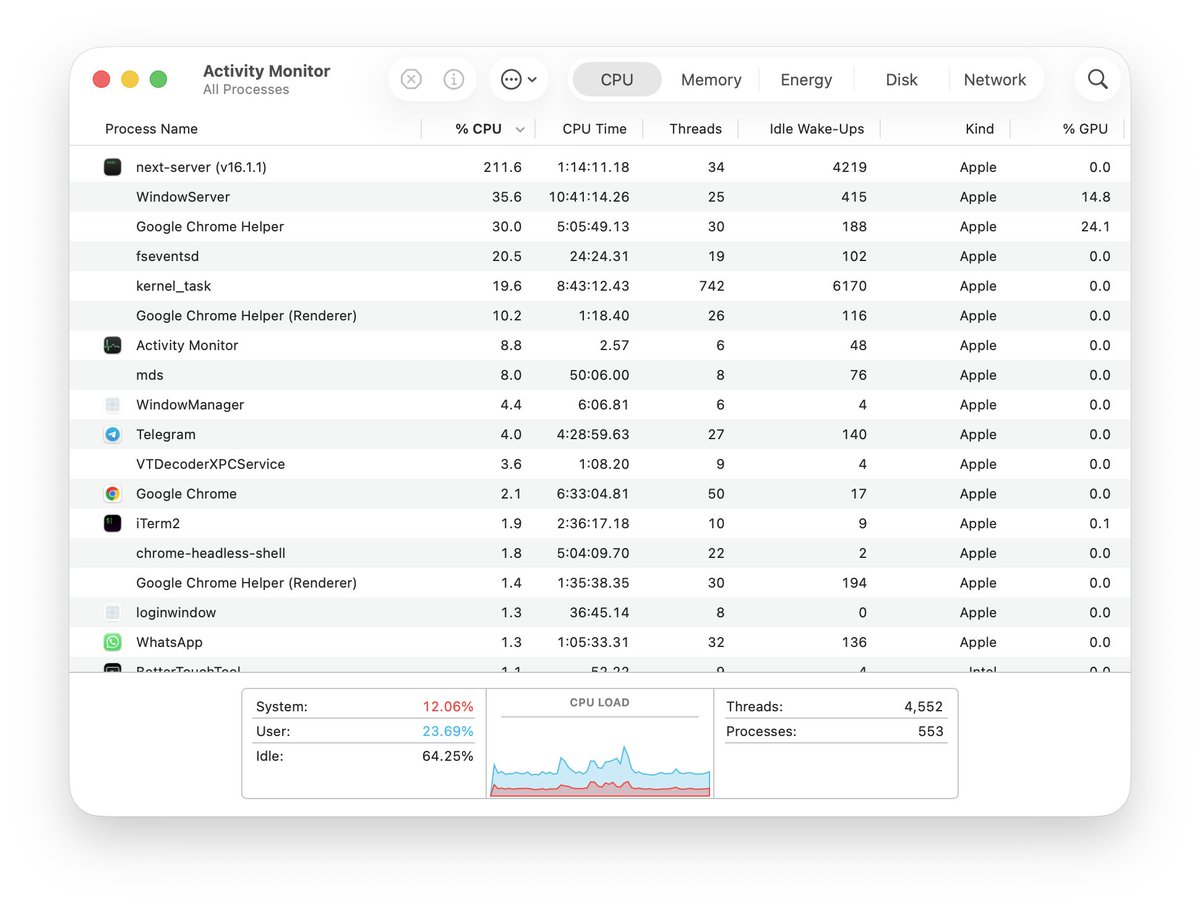
Task: Sort by Threads column header
Action: pos(695,129)
